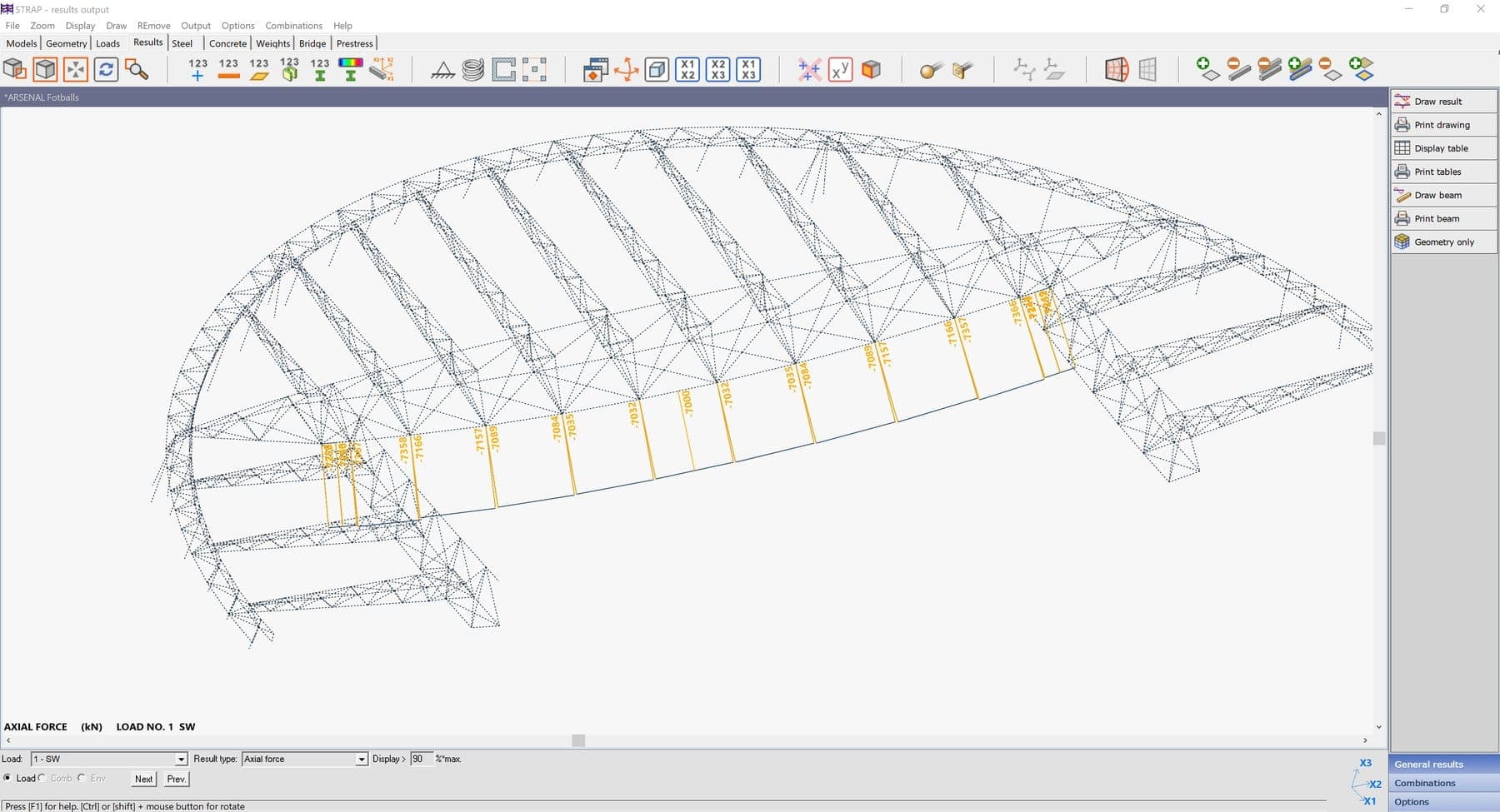
Task: Select the Comb radio button
Action: pyautogui.click(x=42, y=778)
